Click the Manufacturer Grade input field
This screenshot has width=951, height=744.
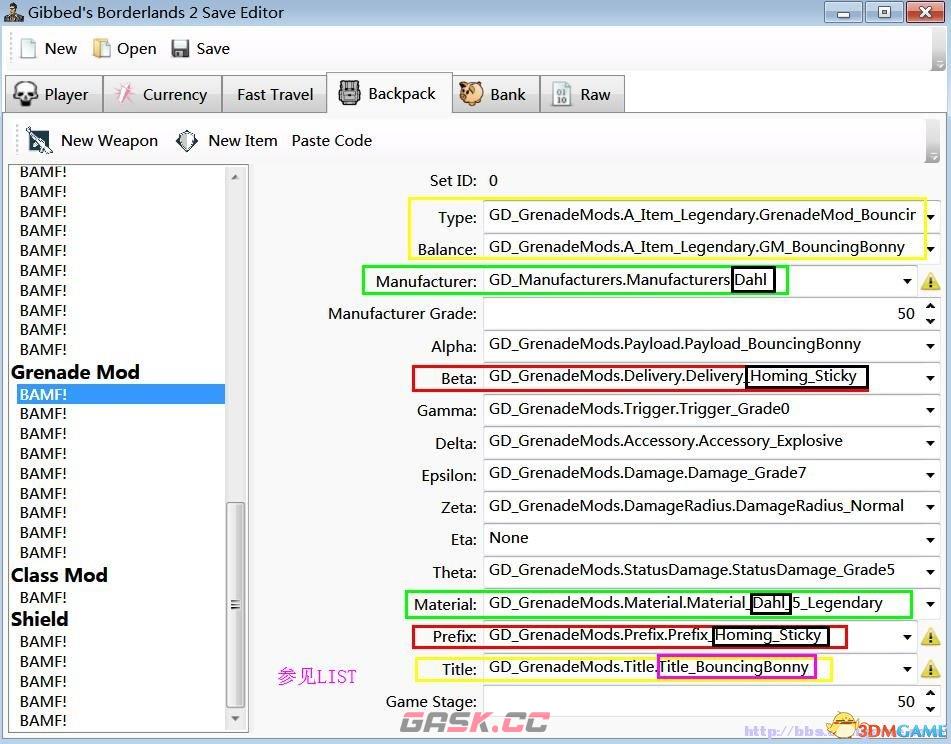coord(702,313)
